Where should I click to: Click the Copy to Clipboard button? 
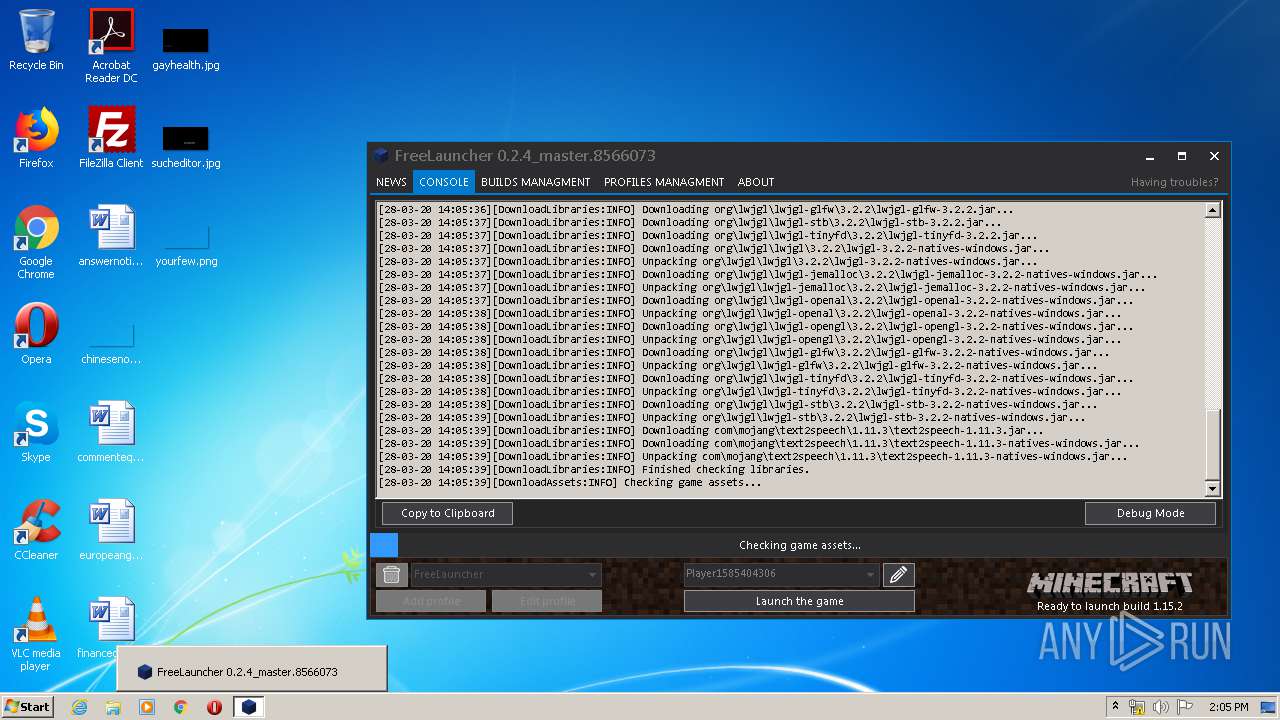447,513
